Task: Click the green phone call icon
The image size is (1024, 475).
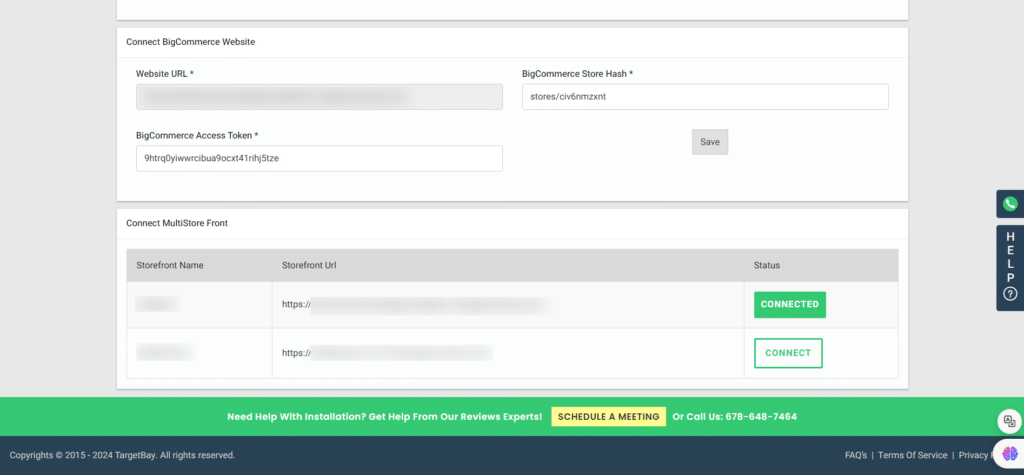Action: click(x=1010, y=204)
